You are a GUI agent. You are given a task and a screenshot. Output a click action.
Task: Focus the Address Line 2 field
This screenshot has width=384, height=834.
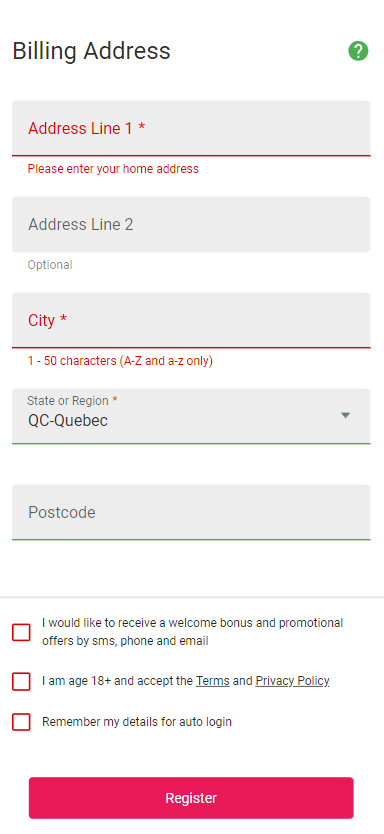191,224
